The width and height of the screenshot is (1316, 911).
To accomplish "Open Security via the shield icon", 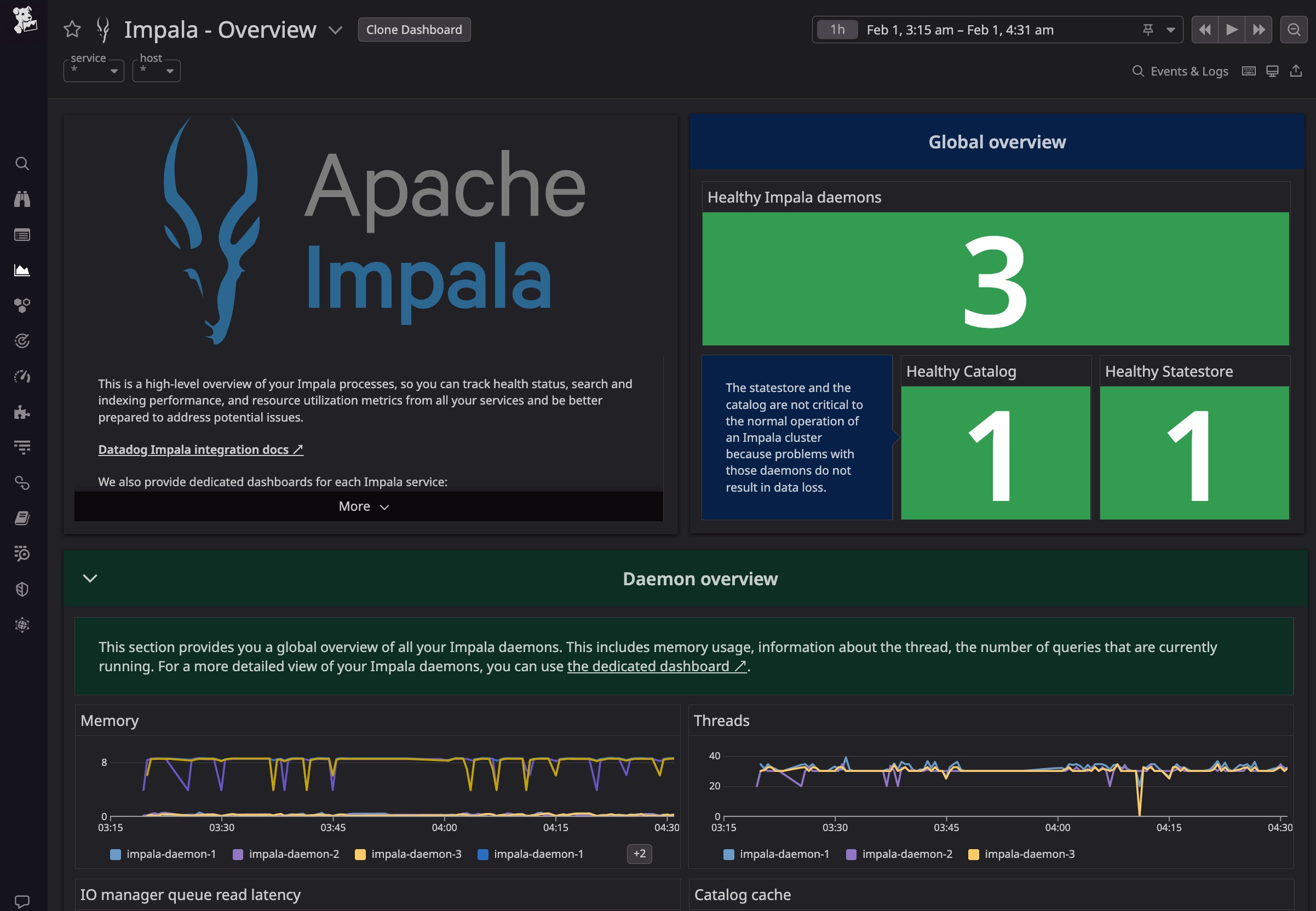I will coord(23,589).
